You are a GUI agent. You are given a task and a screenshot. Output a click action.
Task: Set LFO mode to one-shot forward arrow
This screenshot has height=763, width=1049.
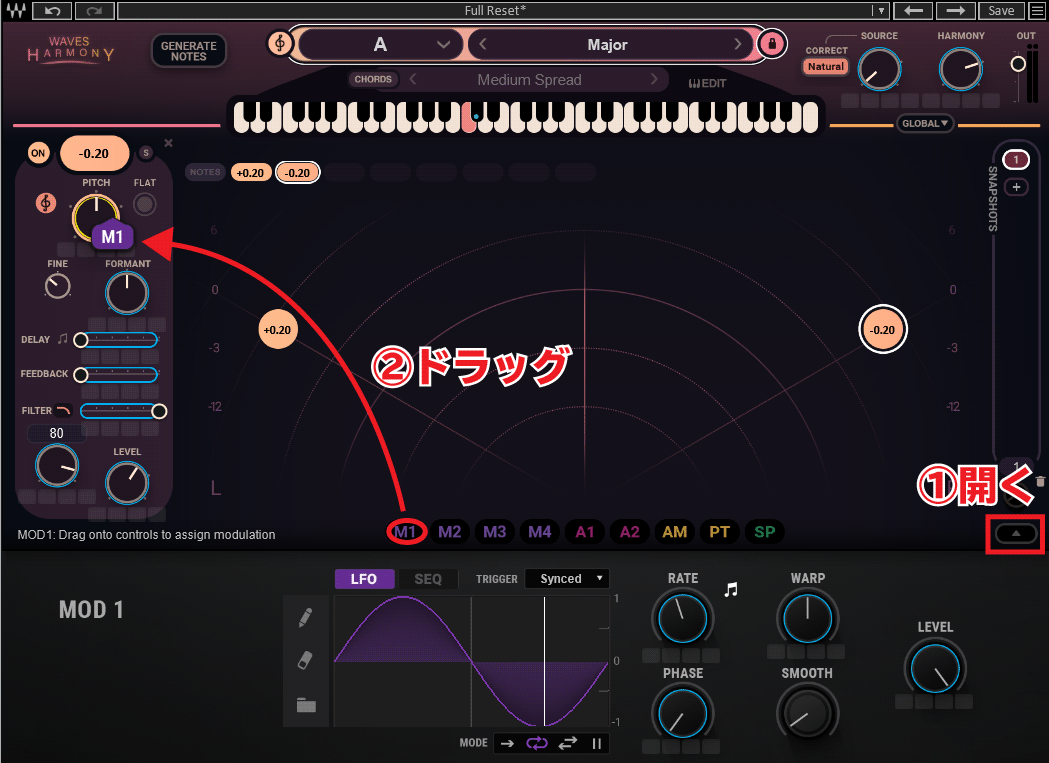(507, 744)
